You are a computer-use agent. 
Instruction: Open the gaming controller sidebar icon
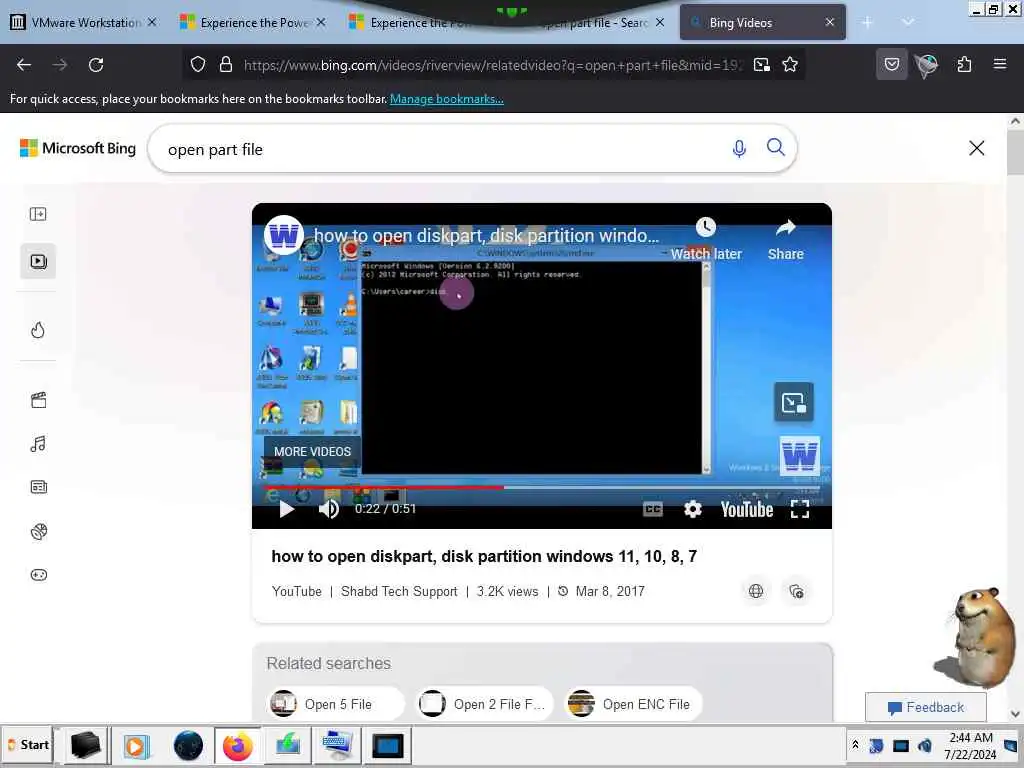point(39,575)
